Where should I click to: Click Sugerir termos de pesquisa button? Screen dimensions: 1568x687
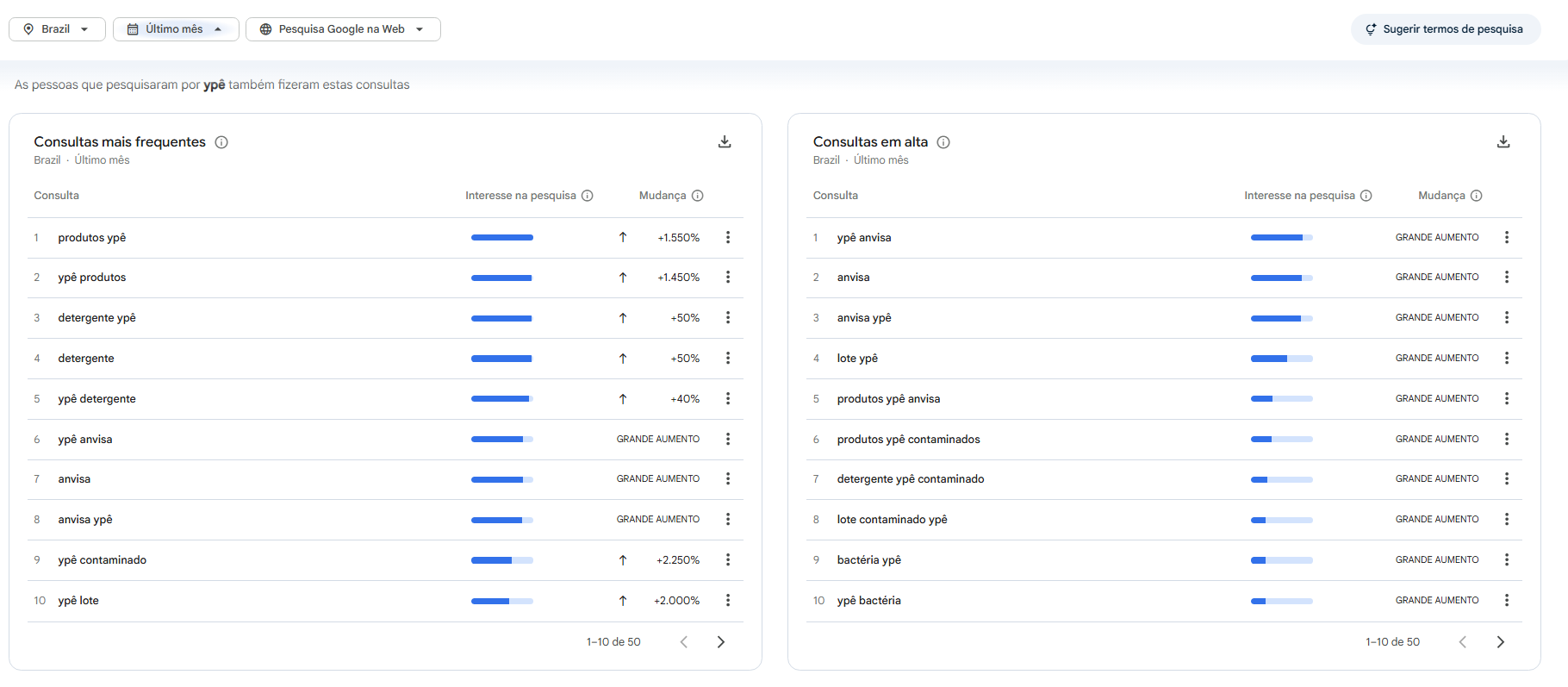(x=1445, y=29)
